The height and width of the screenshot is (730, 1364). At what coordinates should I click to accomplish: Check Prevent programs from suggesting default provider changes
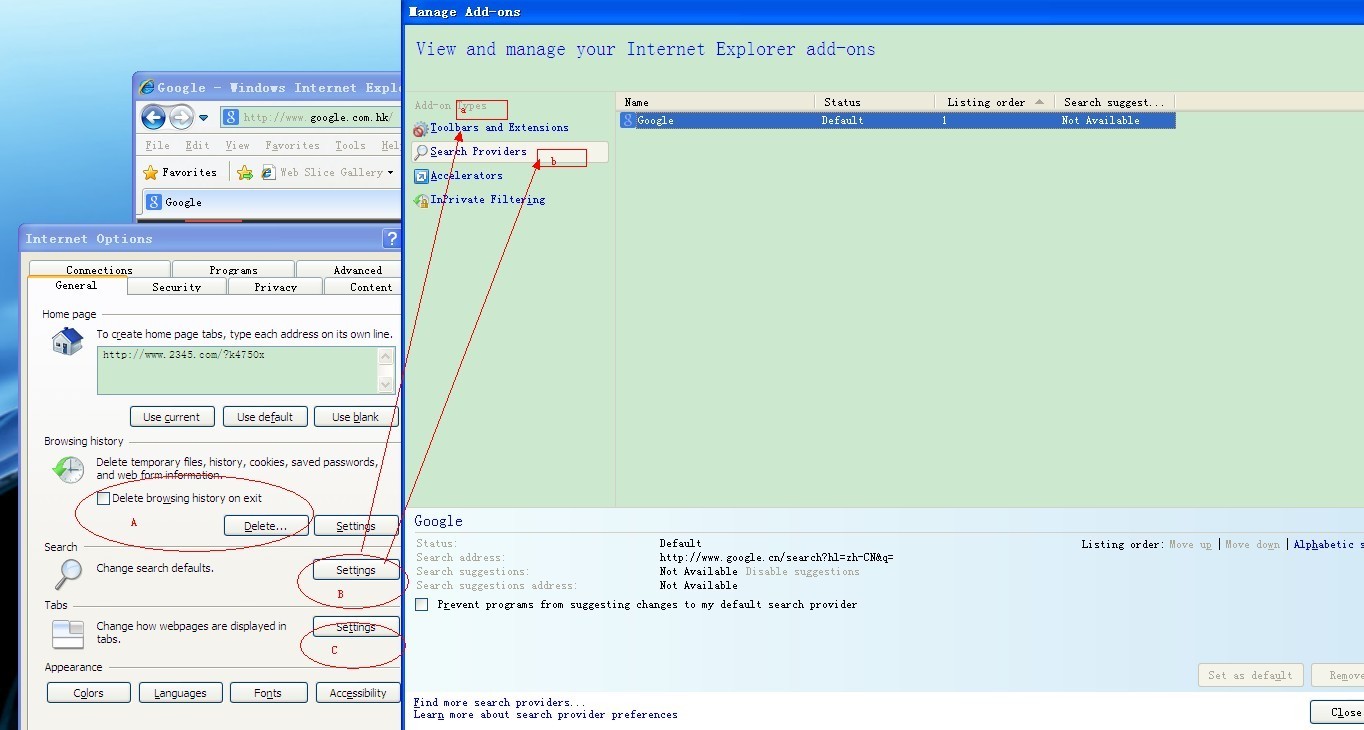(422, 605)
